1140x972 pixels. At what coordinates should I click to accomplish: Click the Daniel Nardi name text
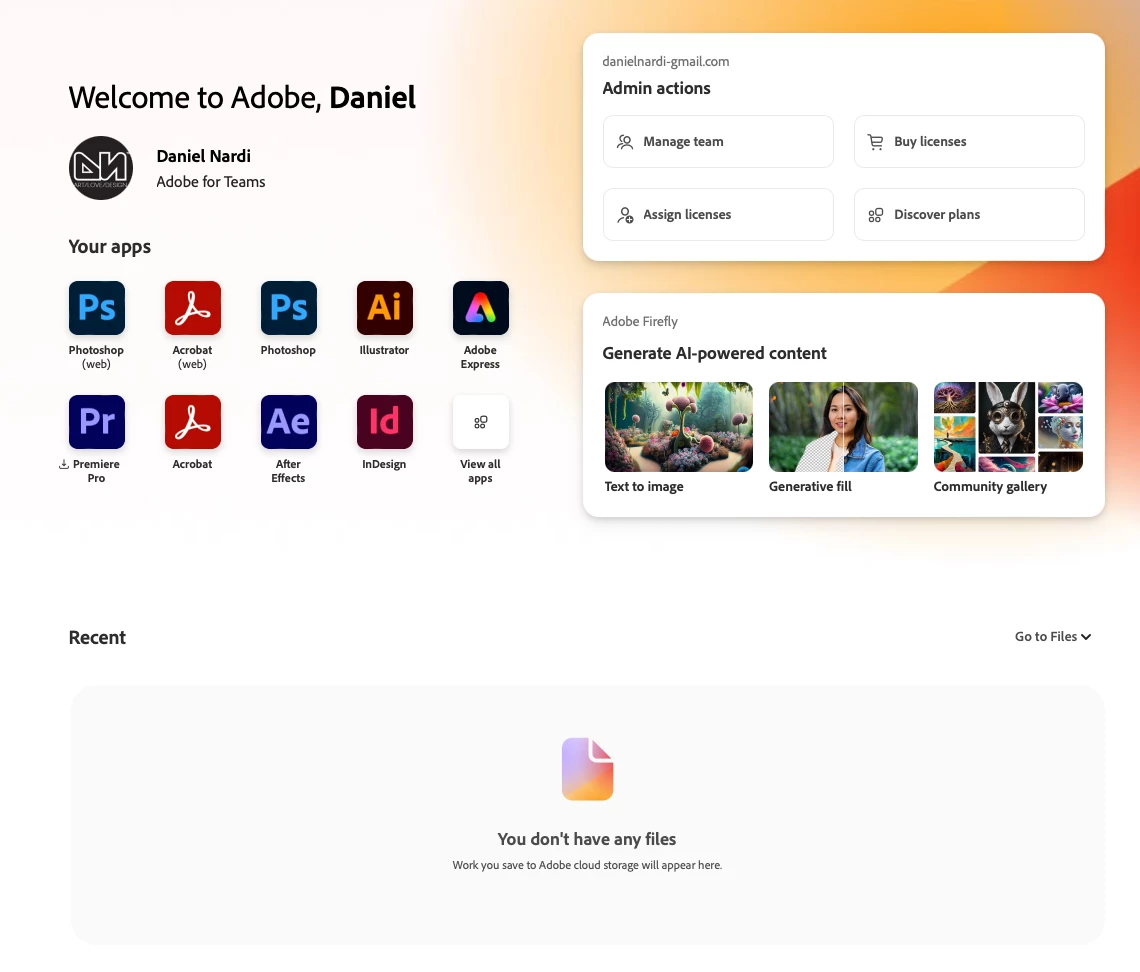(x=204, y=156)
